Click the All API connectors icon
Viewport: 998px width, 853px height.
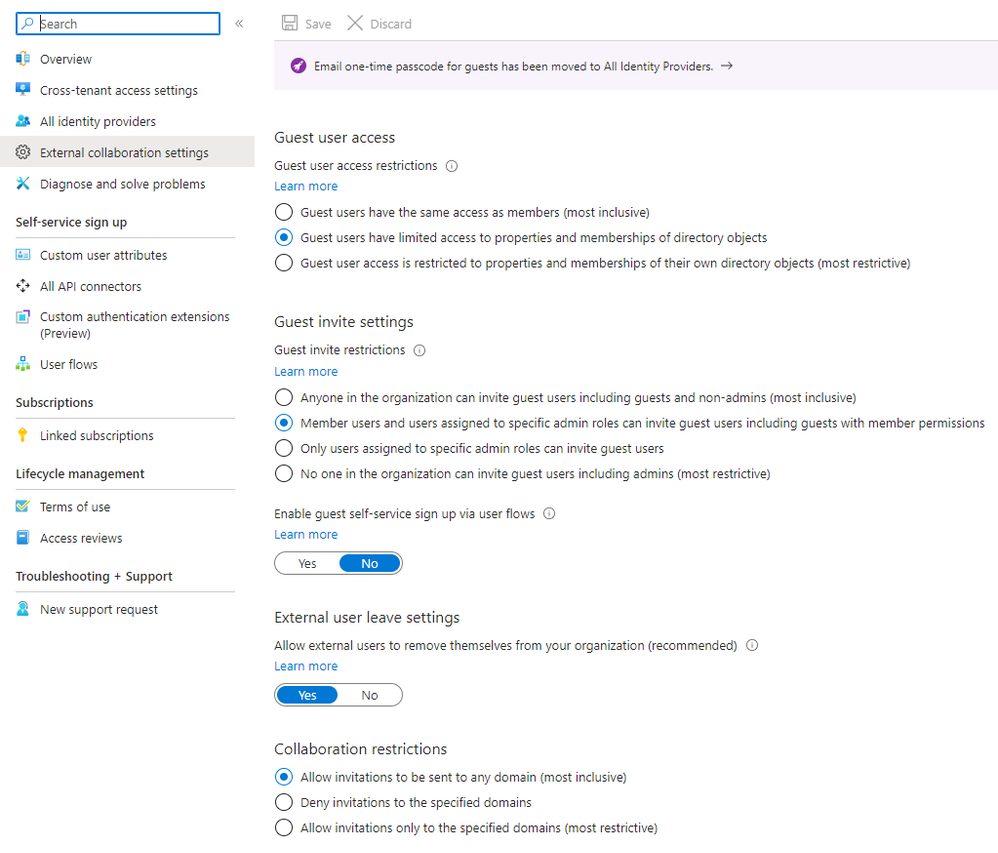point(23,286)
